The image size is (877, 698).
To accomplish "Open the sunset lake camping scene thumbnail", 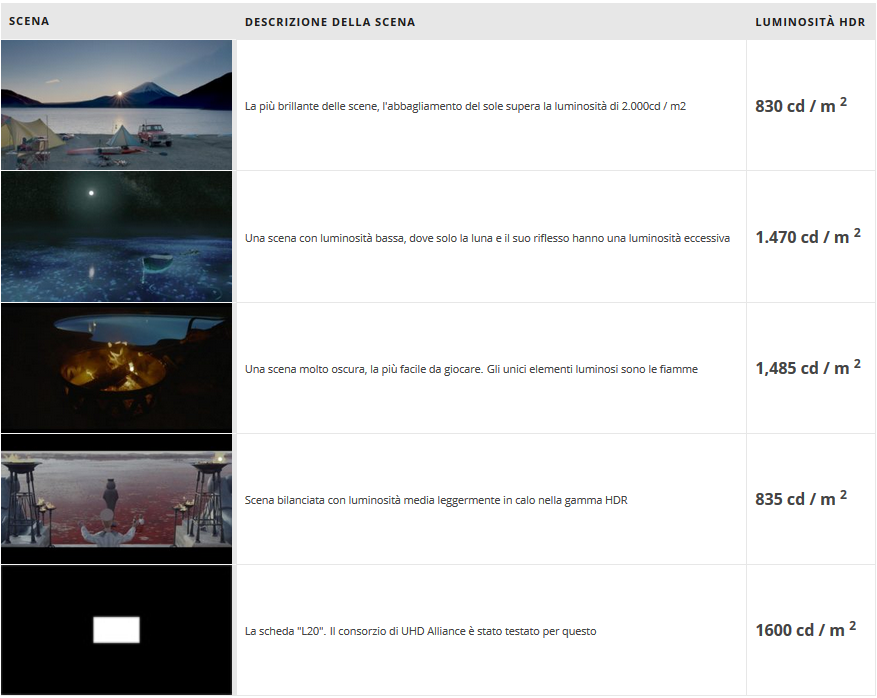I will (x=116, y=105).
